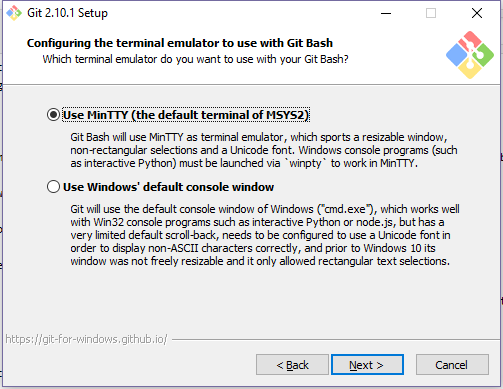Click the large Git logo in header

(470, 55)
